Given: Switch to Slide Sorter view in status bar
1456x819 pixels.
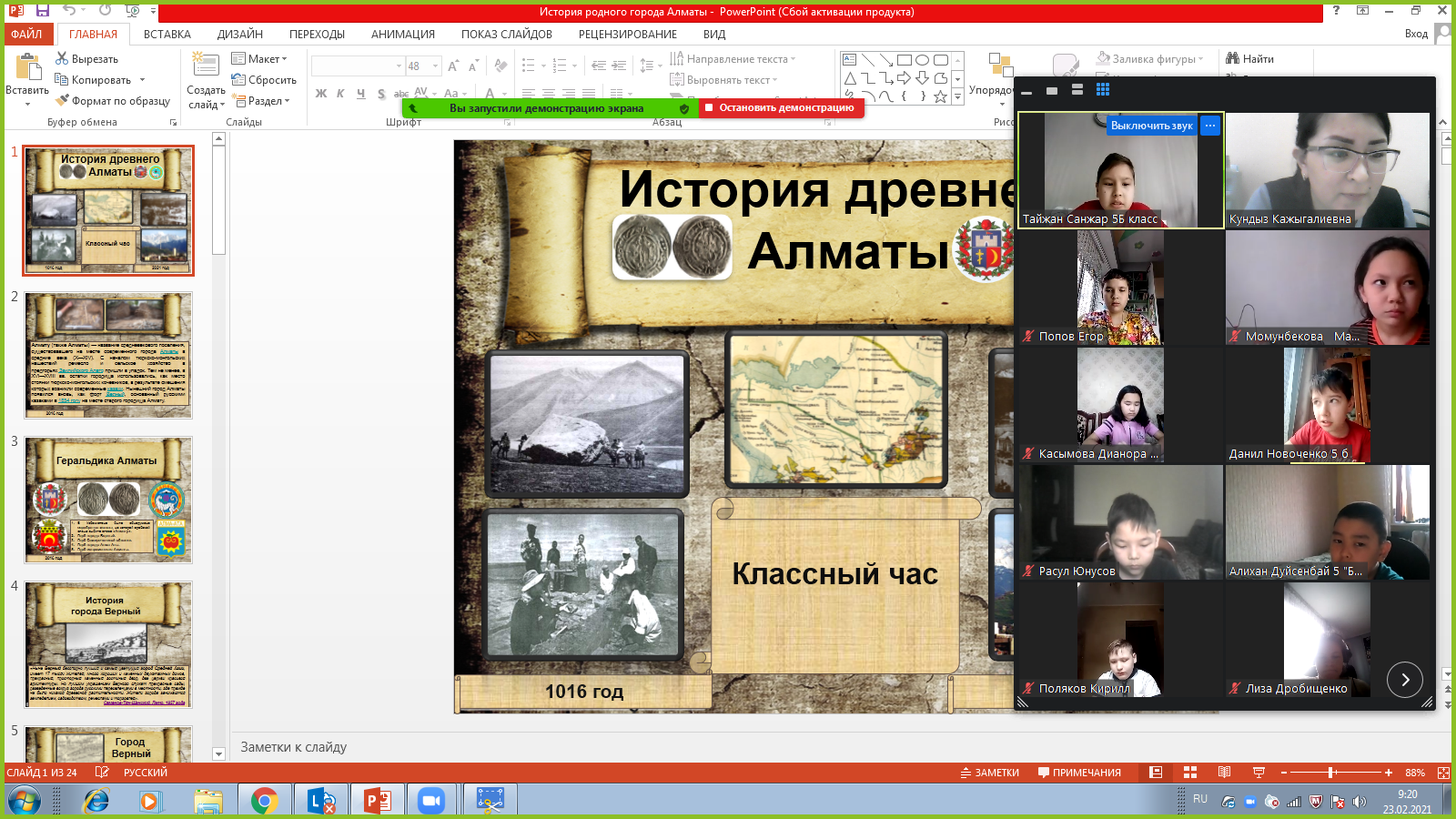Looking at the screenshot, I should click(1188, 772).
